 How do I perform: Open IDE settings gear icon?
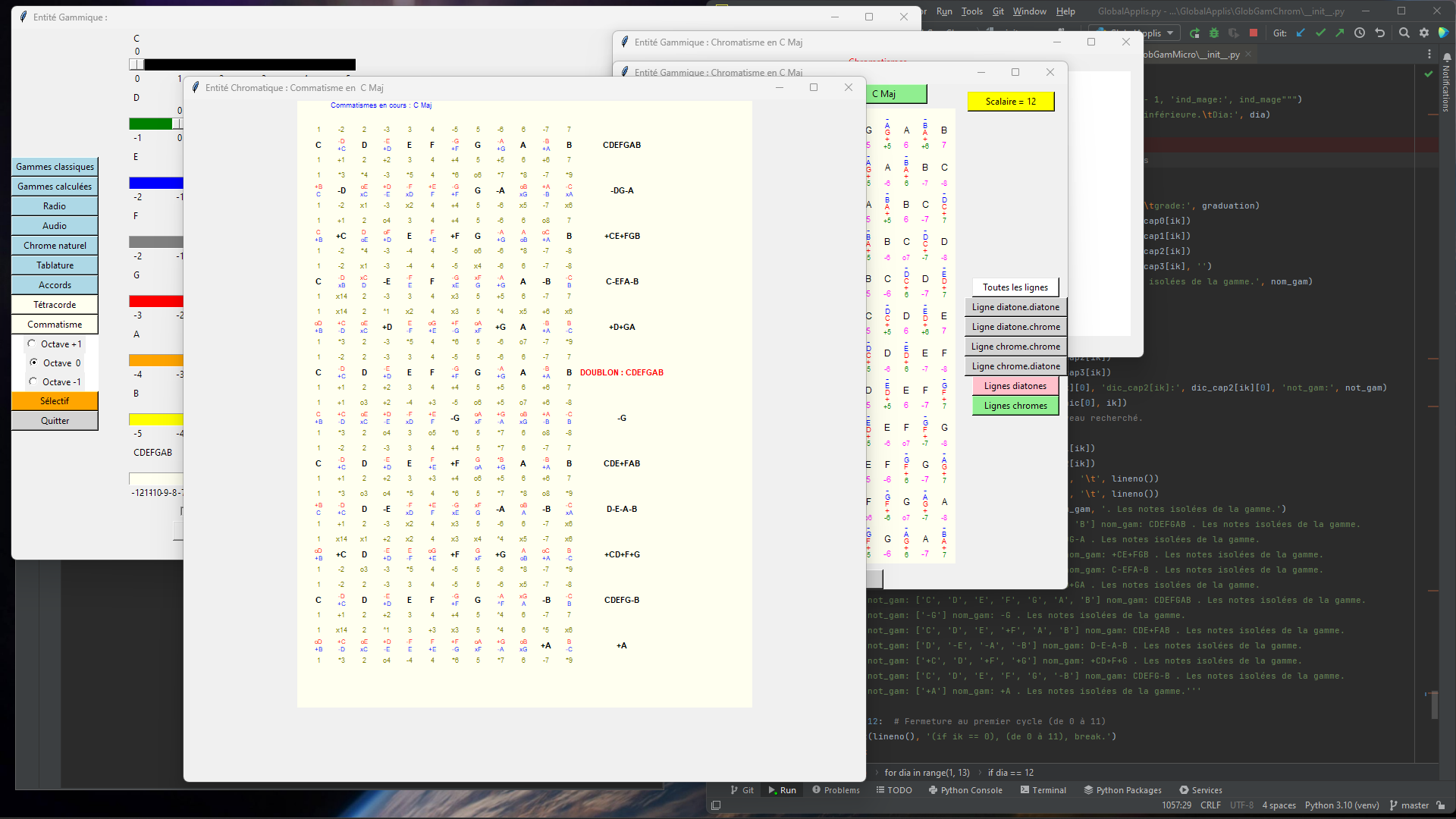[1424, 33]
